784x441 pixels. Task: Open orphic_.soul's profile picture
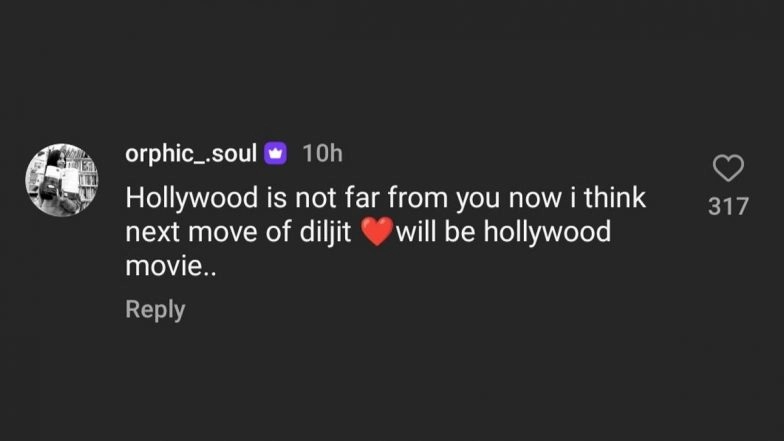[61, 179]
